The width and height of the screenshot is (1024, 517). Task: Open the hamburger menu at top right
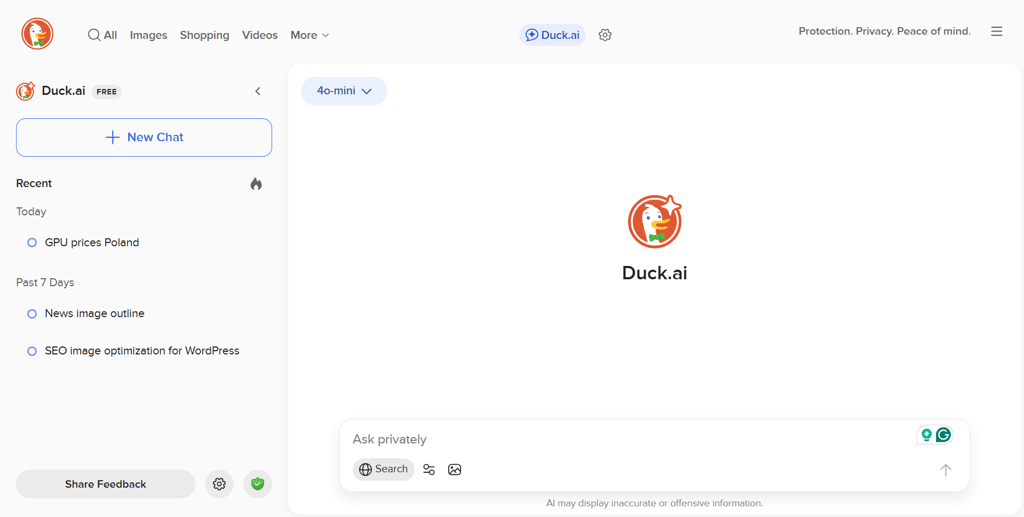[997, 31]
